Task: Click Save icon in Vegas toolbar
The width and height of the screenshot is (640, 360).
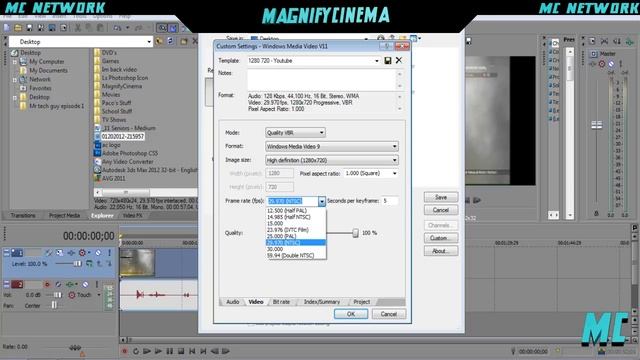Action: [29, 28]
